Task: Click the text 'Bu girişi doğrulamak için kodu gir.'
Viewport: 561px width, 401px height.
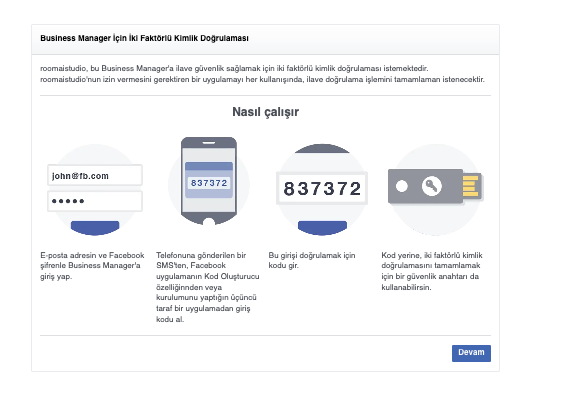Action: click(x=312, y=260)
